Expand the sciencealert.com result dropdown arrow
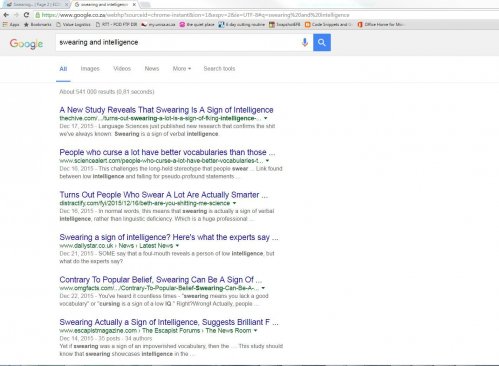Image resolution: width=499 pixels, height=366 pixels. 267,161
